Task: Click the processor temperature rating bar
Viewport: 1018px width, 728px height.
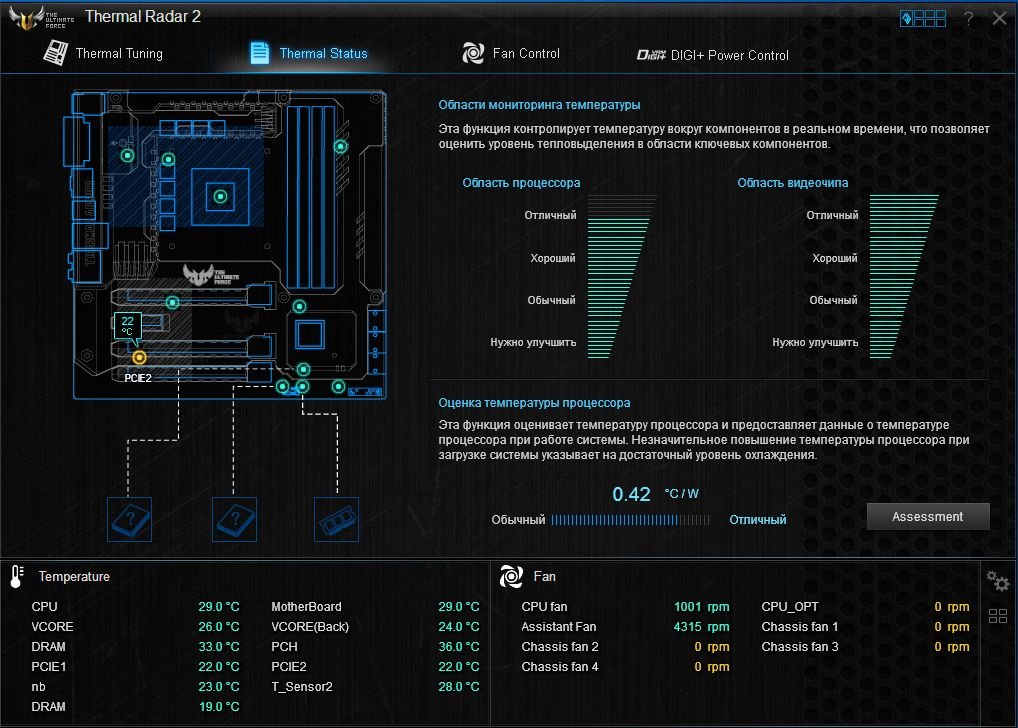Action: click(630, 520)
